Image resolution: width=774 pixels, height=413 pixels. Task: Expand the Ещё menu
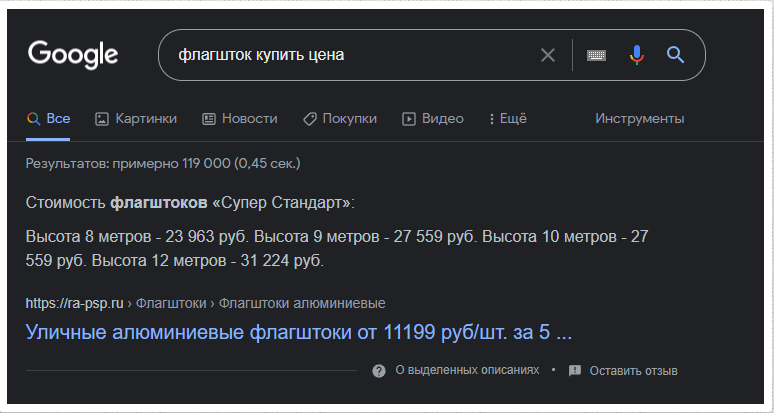[508, 119]
